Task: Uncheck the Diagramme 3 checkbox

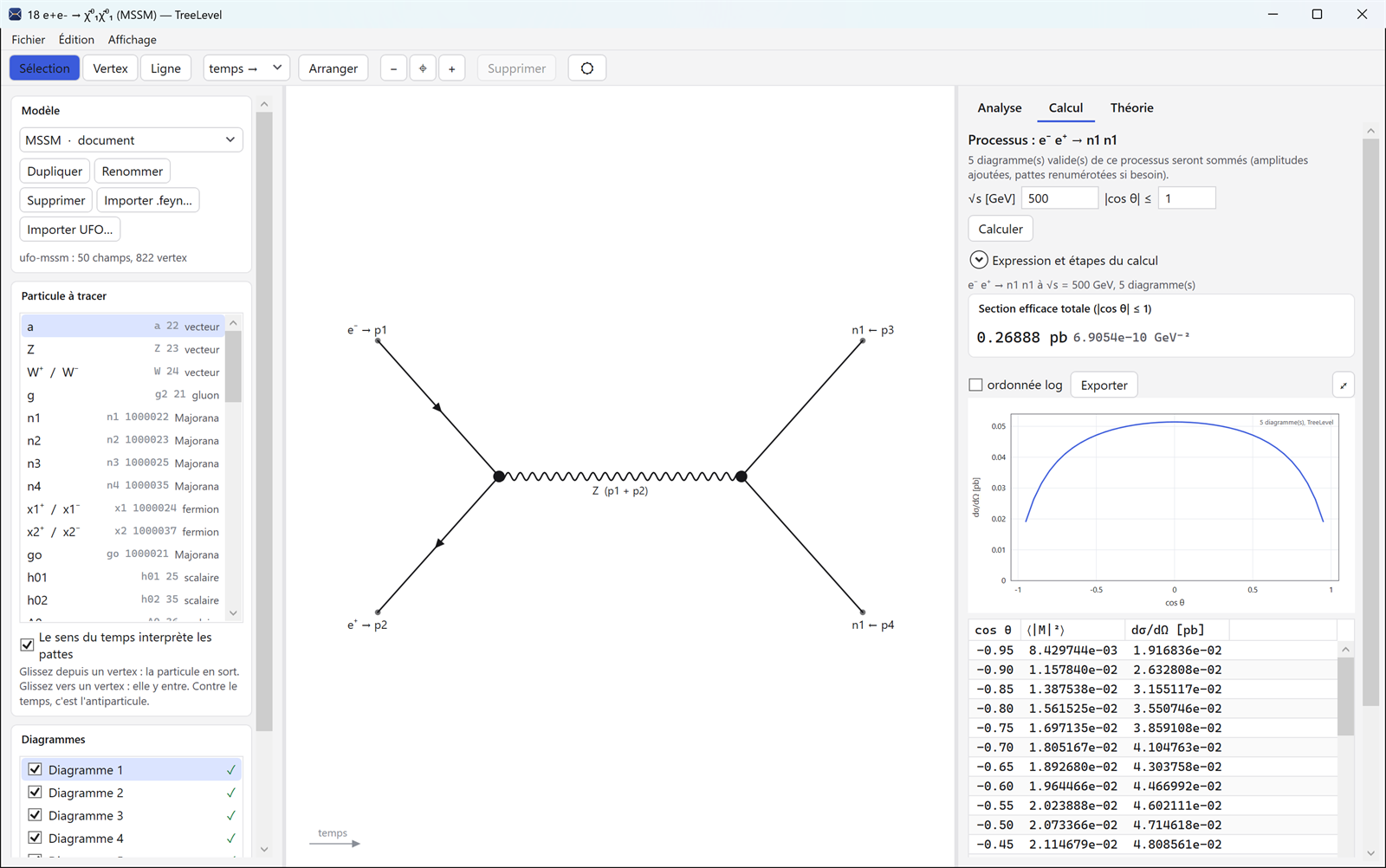Action: (35, 814)
